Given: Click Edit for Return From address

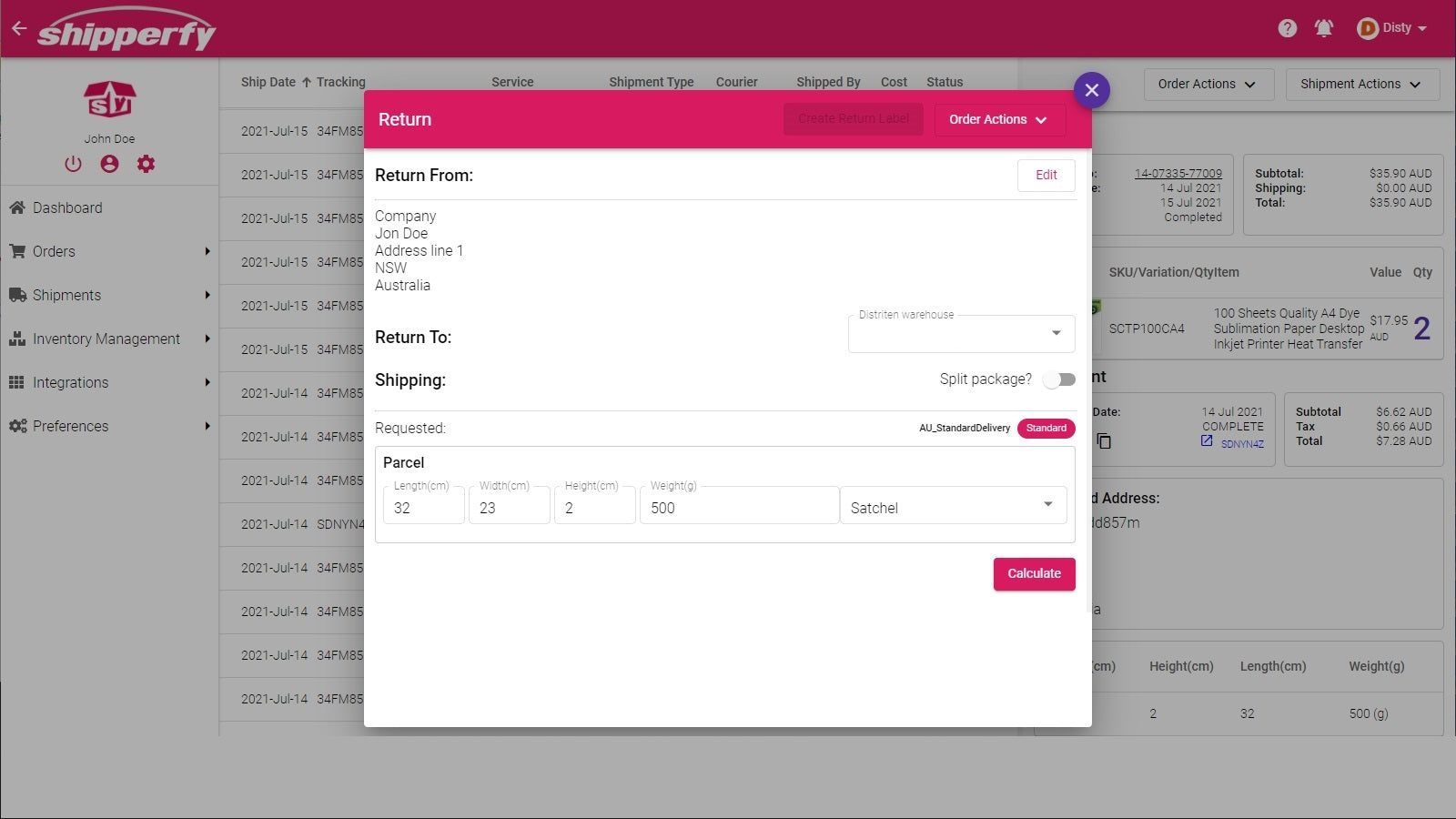Looking at the screenshot, I should 1046,175.
